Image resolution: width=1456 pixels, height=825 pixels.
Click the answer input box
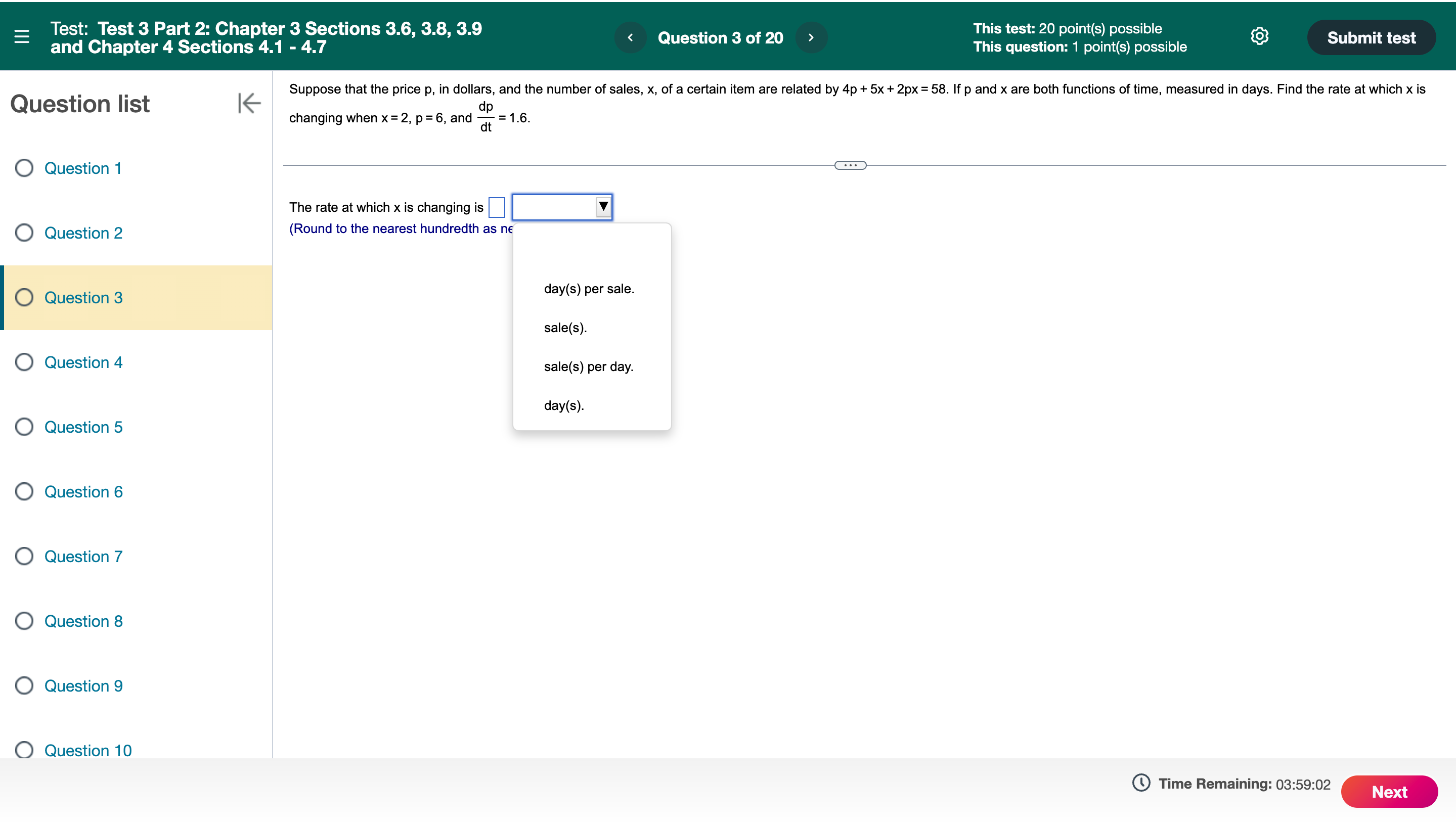pyautogui.click(x=497, y=207)
